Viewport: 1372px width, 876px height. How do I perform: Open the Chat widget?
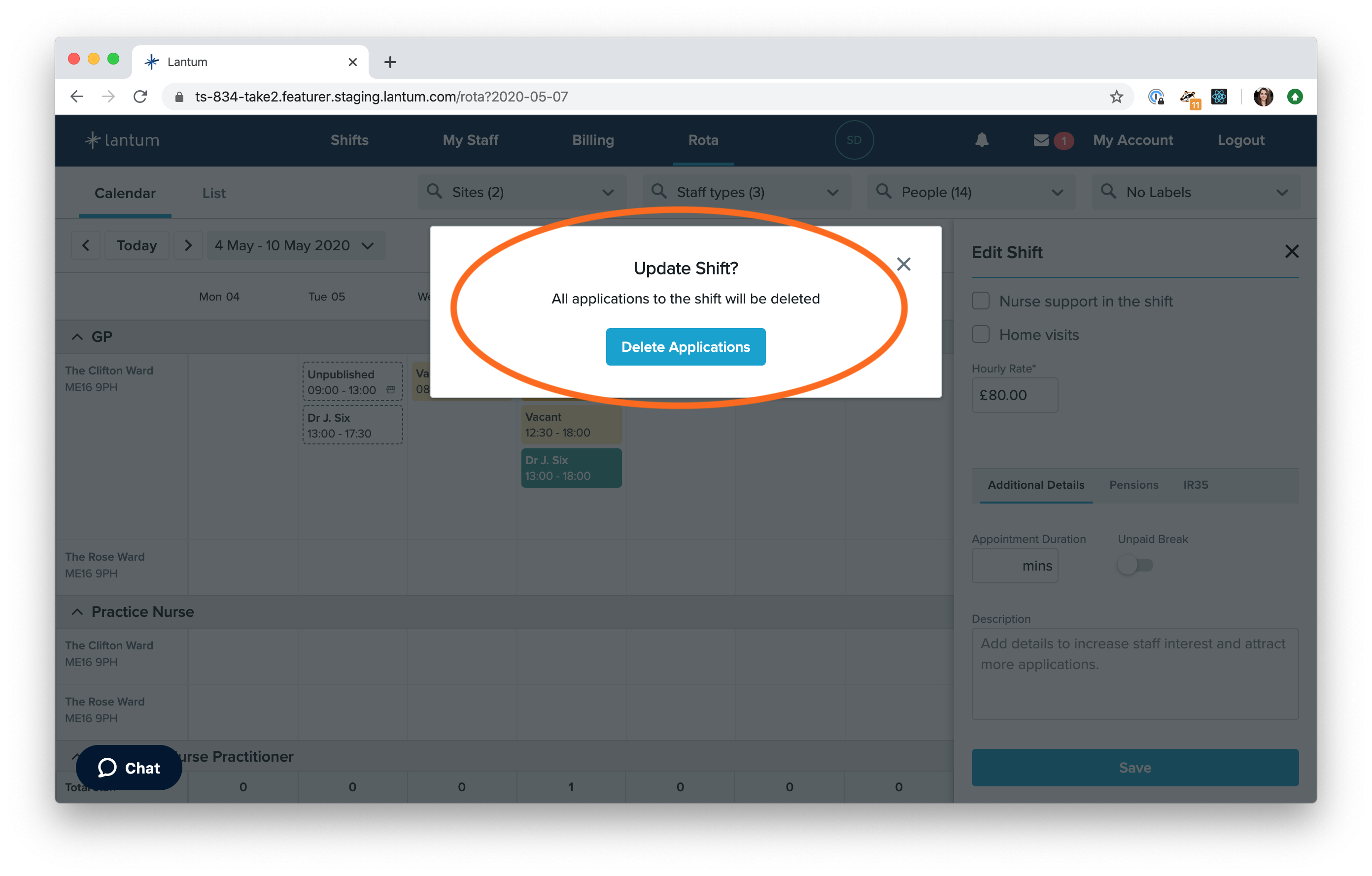129,767
